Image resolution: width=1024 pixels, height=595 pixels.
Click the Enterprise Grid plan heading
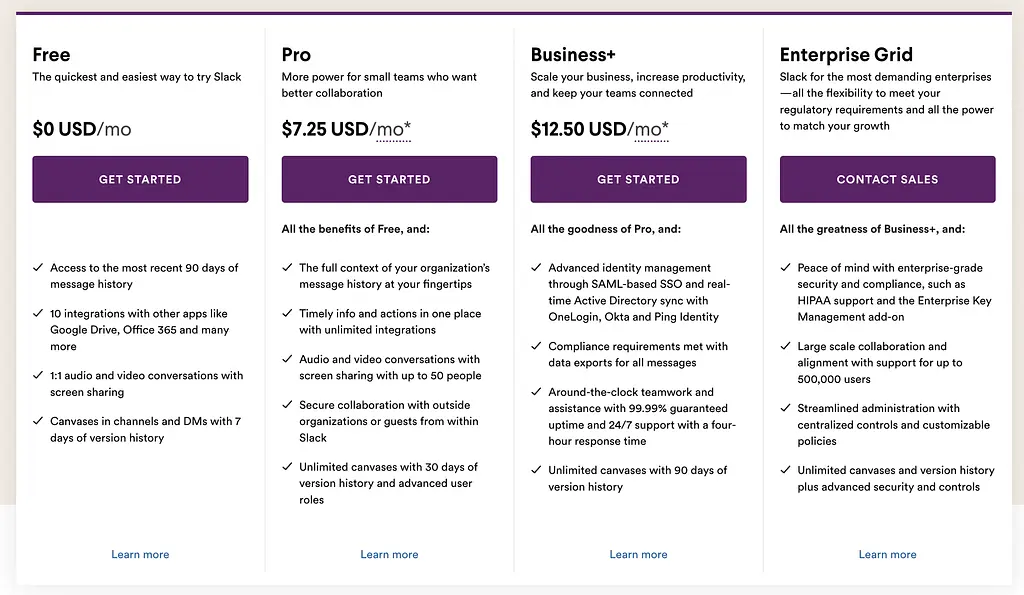coord(846,54)
